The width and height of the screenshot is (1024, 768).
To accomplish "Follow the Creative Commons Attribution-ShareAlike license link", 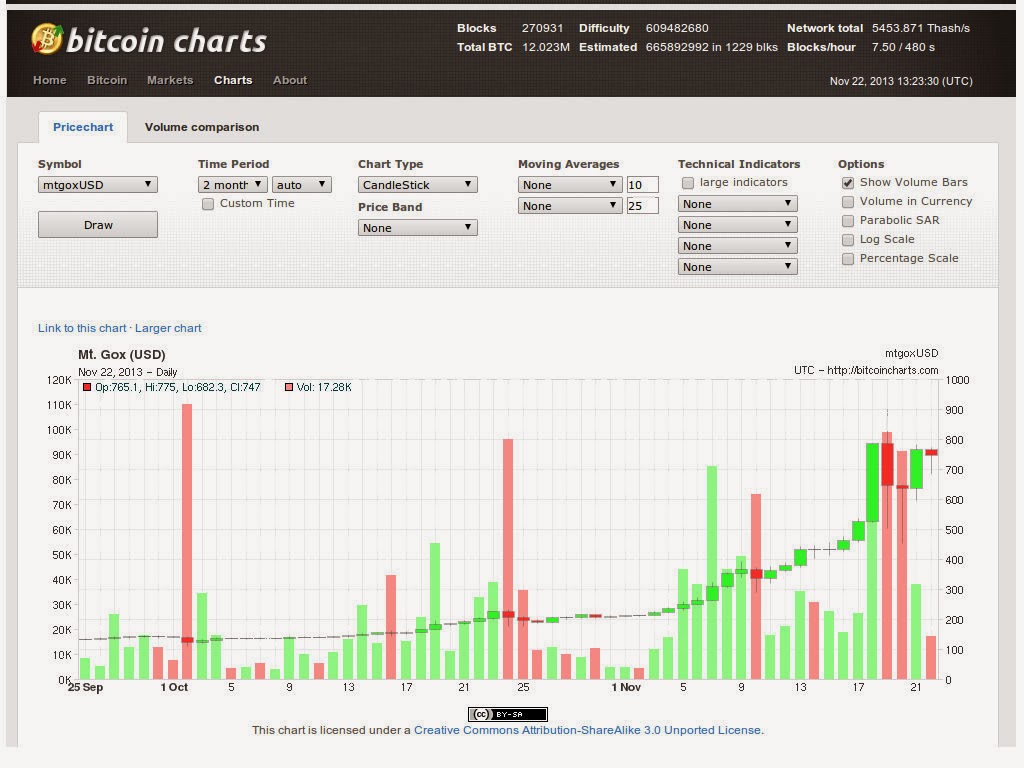I will point(588,730).
